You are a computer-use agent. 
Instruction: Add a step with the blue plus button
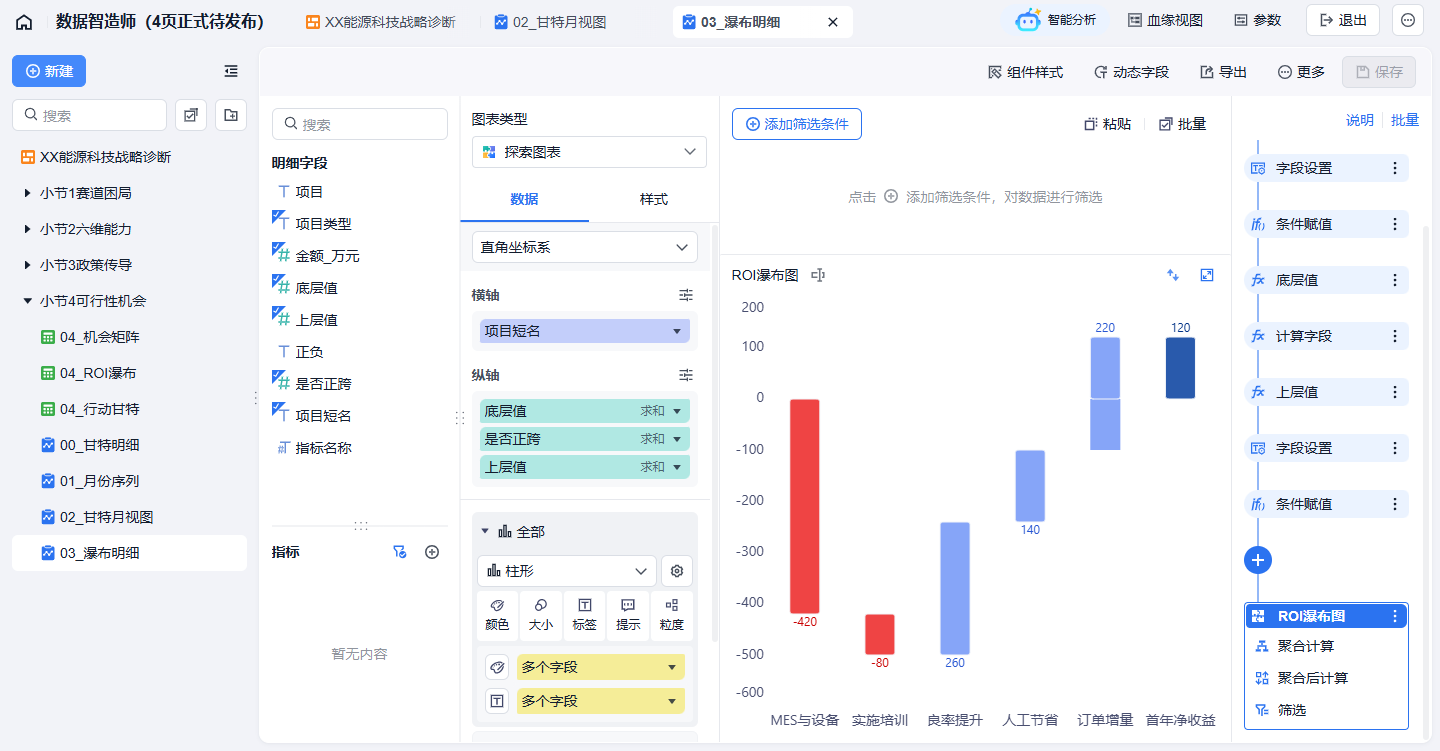tap(1258, 560)
